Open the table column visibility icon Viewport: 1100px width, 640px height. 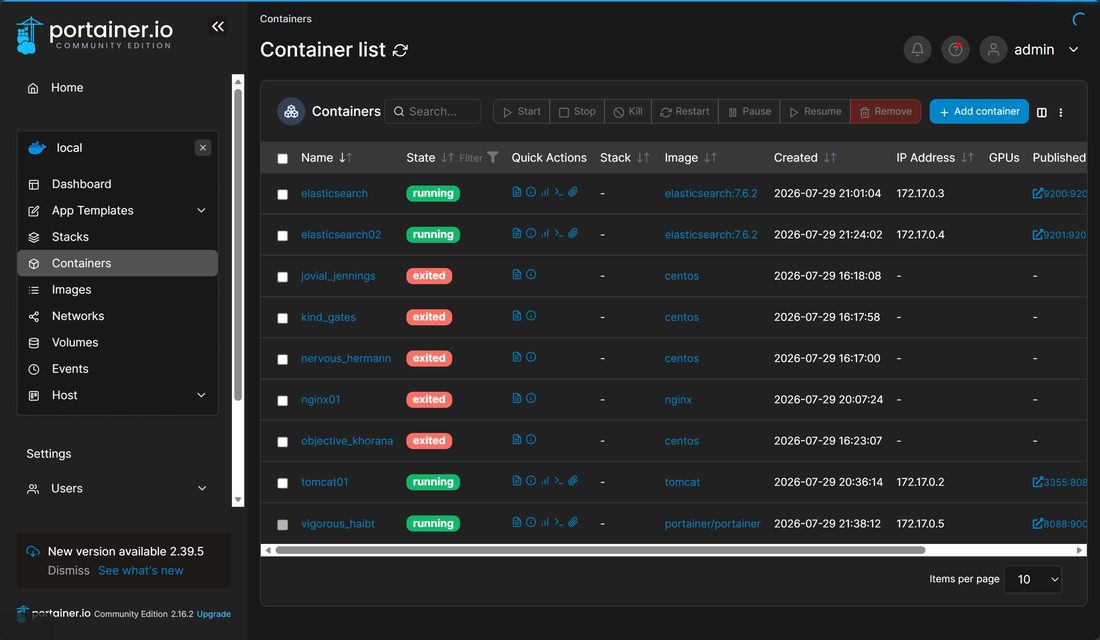click(x=1042, y=112)
